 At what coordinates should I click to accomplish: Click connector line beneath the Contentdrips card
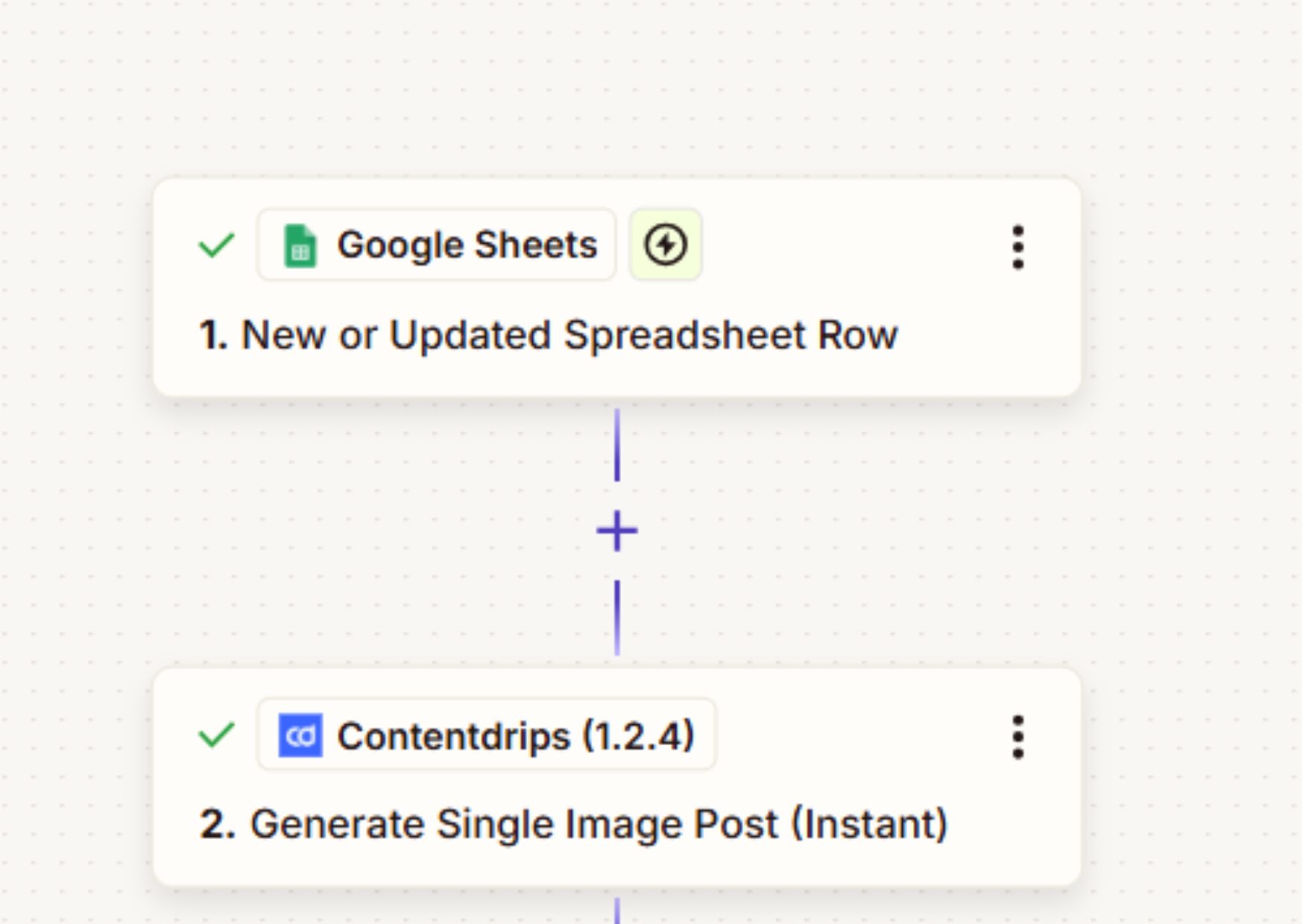pyautogui.click(x=617, y=911)
